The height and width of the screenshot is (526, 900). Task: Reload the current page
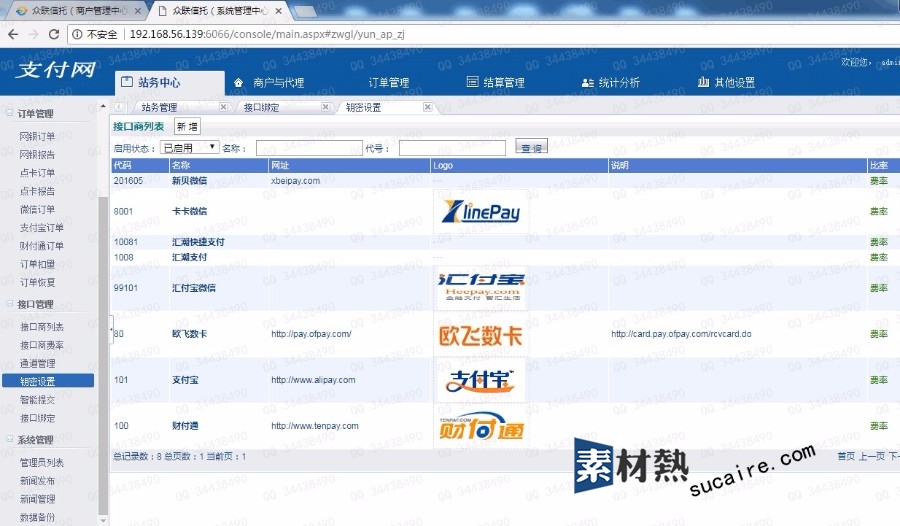(x=53, y=34)
